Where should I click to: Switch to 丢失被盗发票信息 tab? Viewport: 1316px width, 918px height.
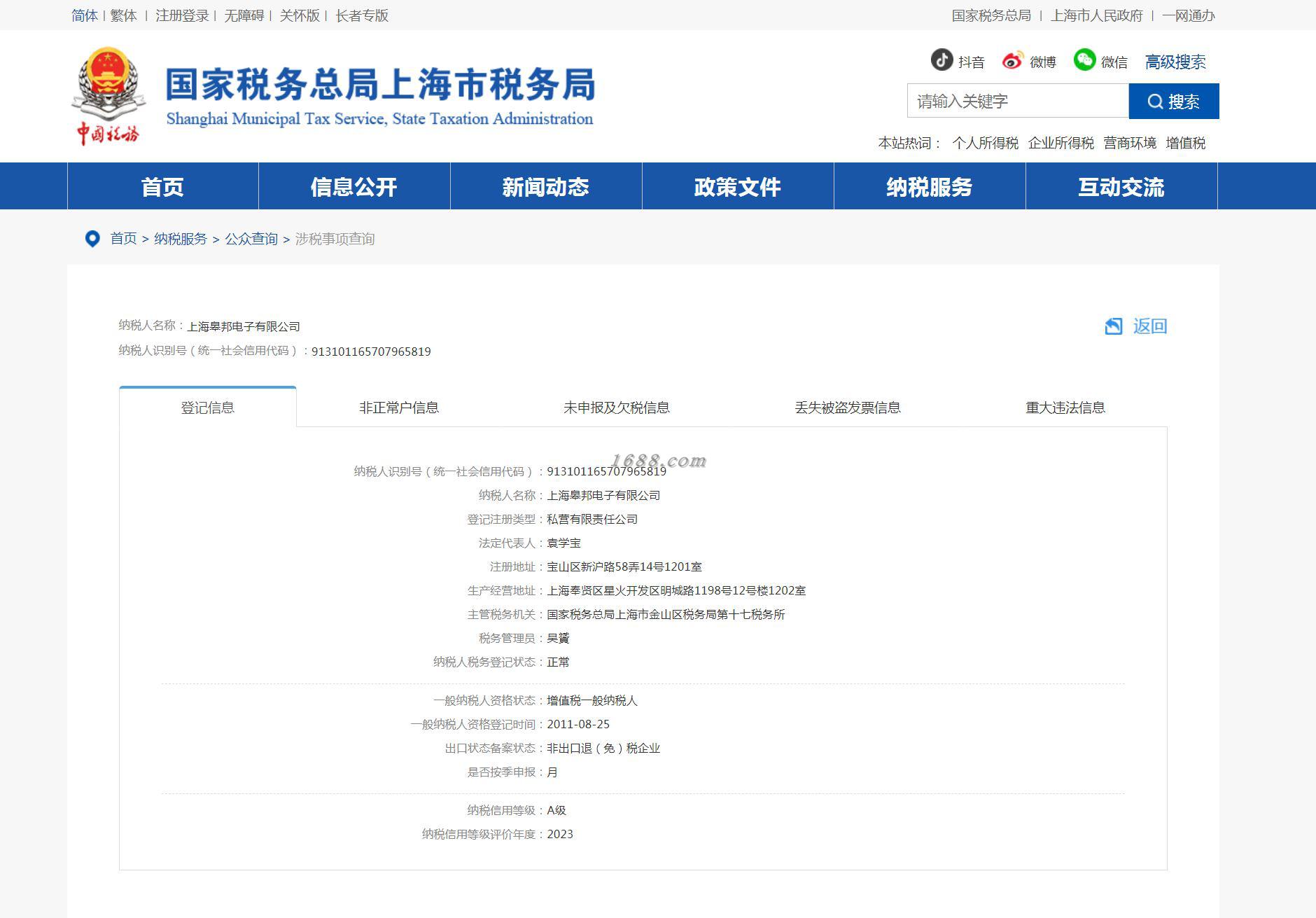(848, 408)
